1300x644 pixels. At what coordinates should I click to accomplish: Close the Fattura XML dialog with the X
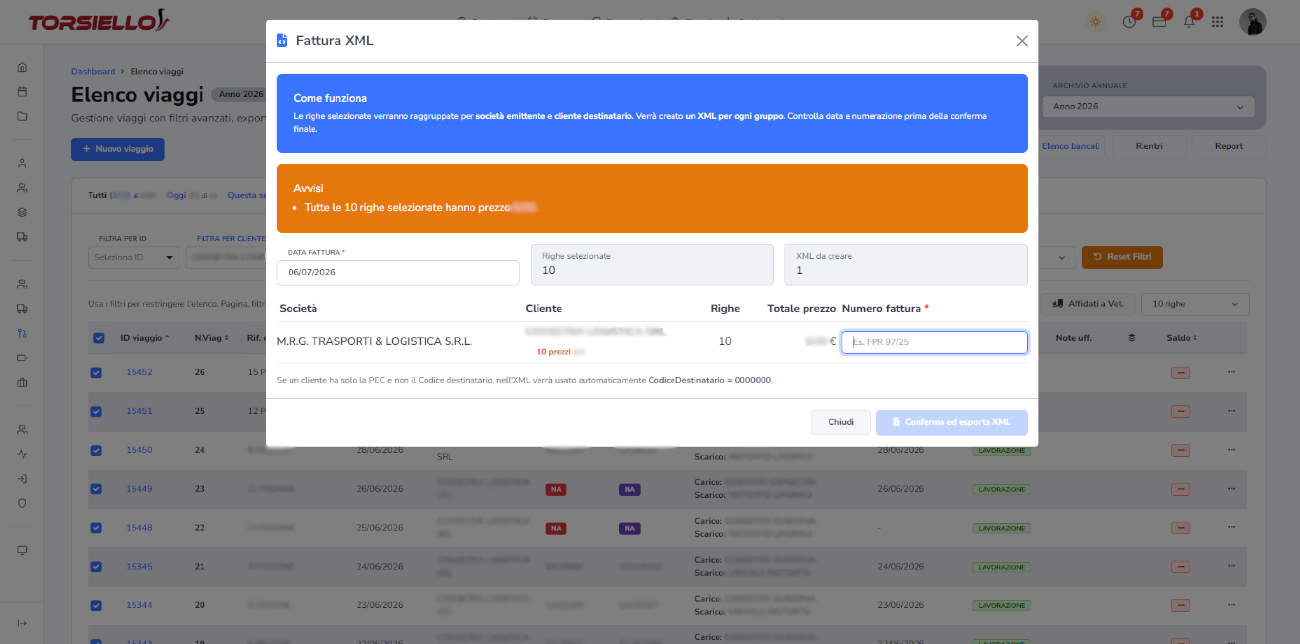coord(1022,41)
